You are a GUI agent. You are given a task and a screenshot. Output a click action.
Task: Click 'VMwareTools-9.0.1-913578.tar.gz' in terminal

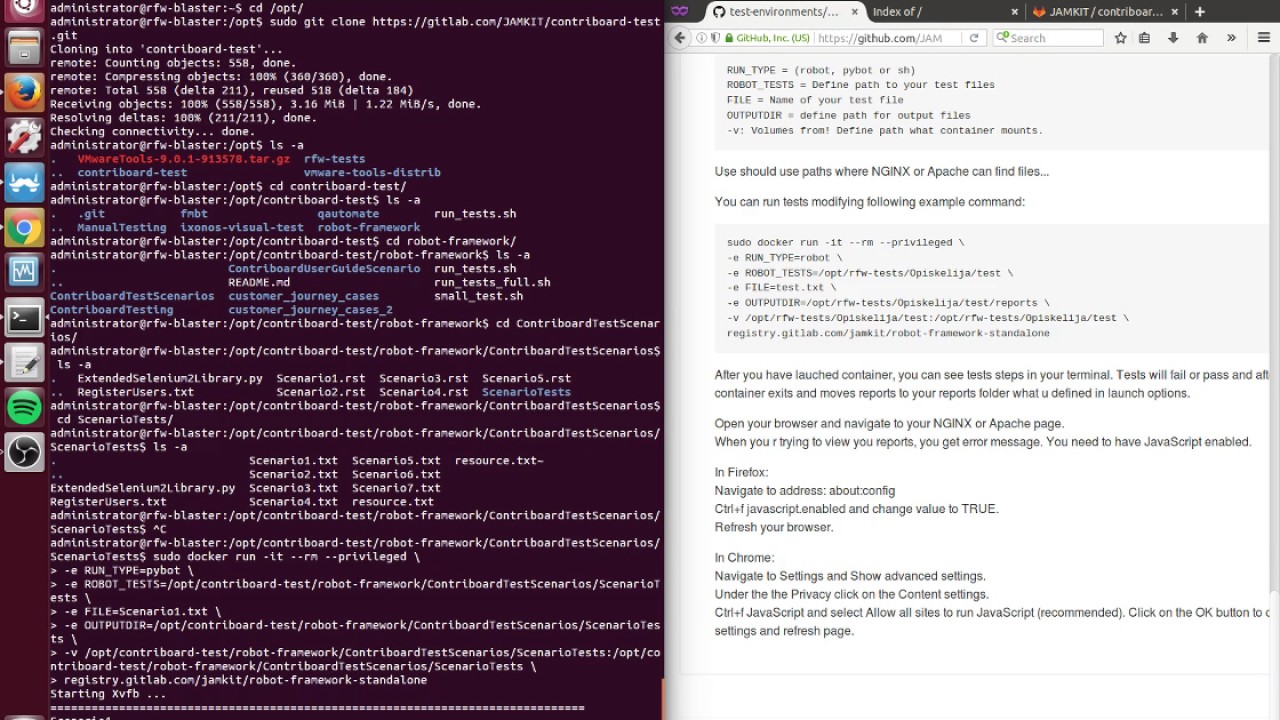(184, 159)
